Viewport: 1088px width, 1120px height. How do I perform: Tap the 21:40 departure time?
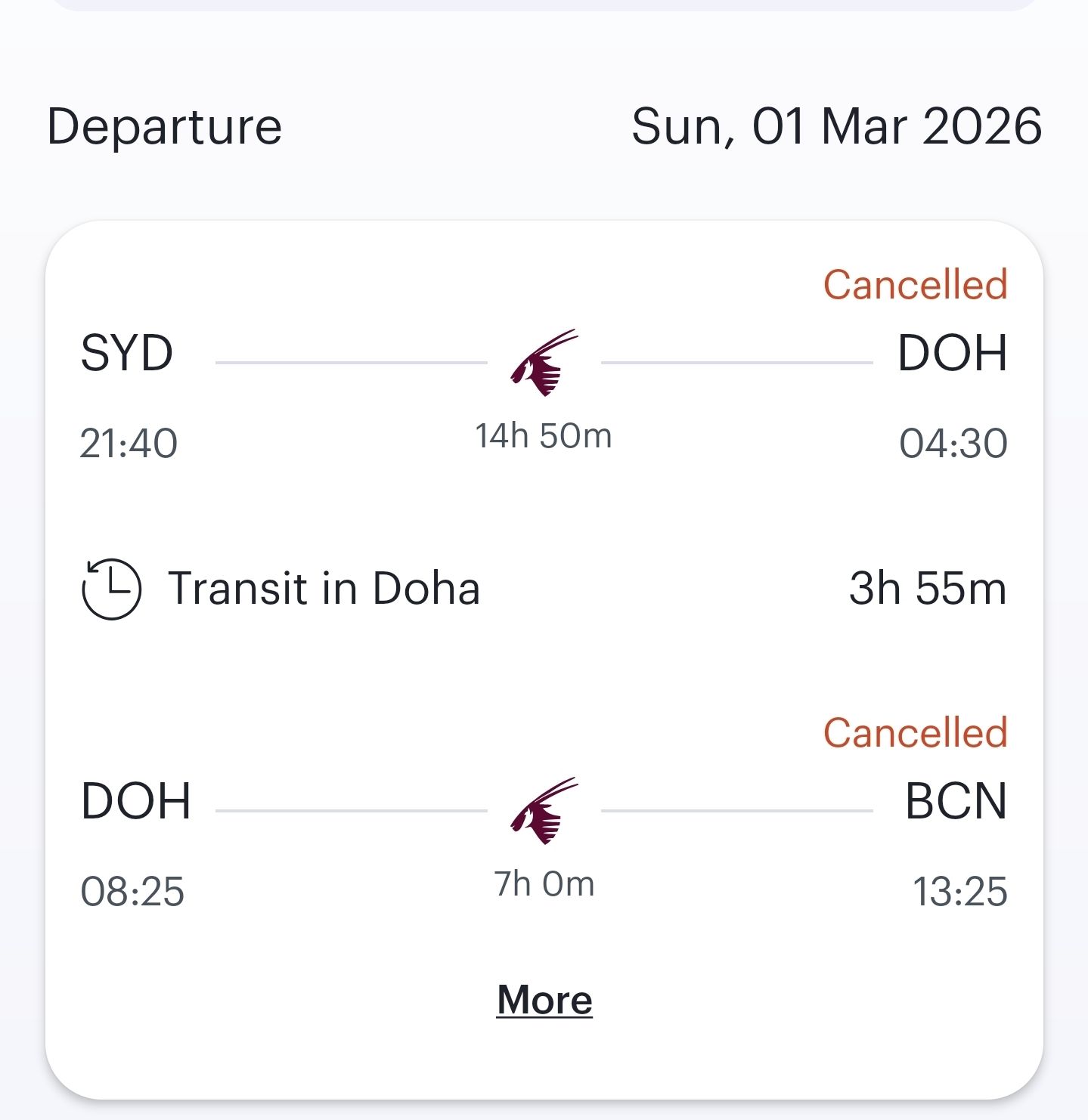129,443
